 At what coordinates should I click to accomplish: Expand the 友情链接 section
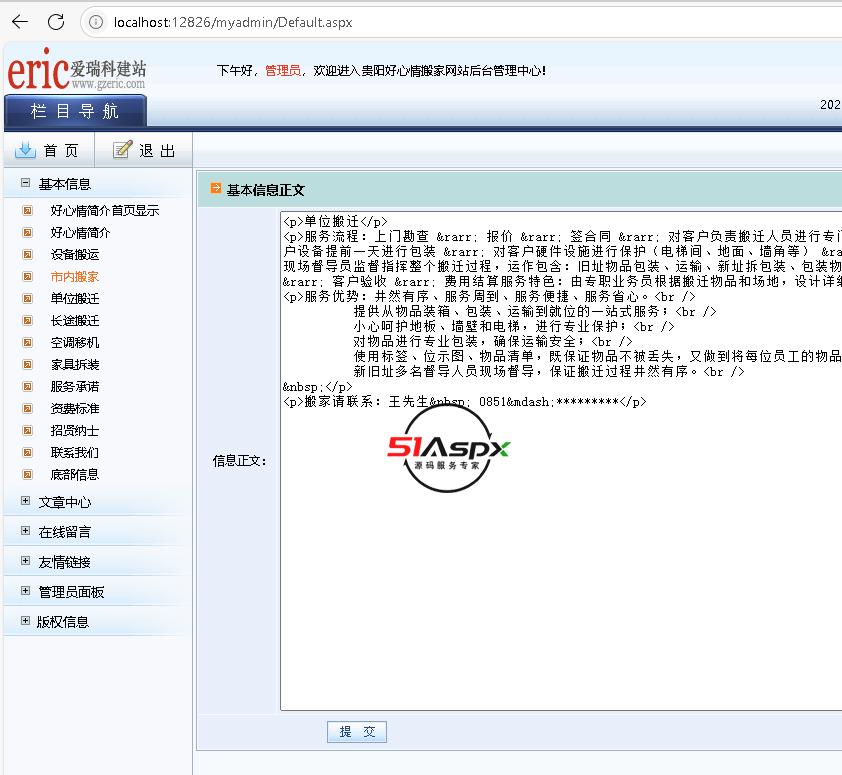click(x=26, y=562)
